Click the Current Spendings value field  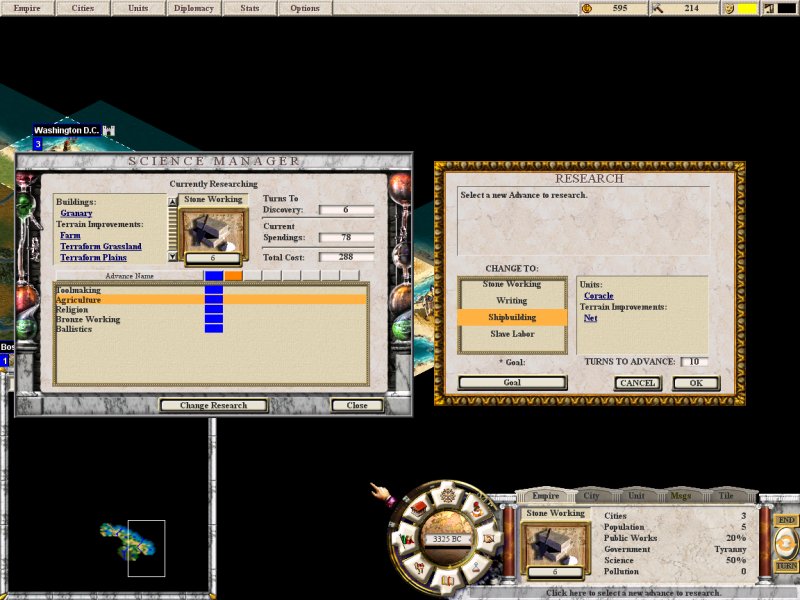[x=346, y=237]
